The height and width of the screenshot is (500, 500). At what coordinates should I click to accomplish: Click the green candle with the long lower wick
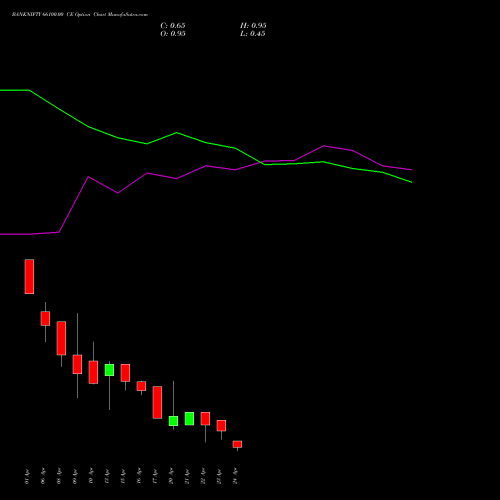(109, 370)
